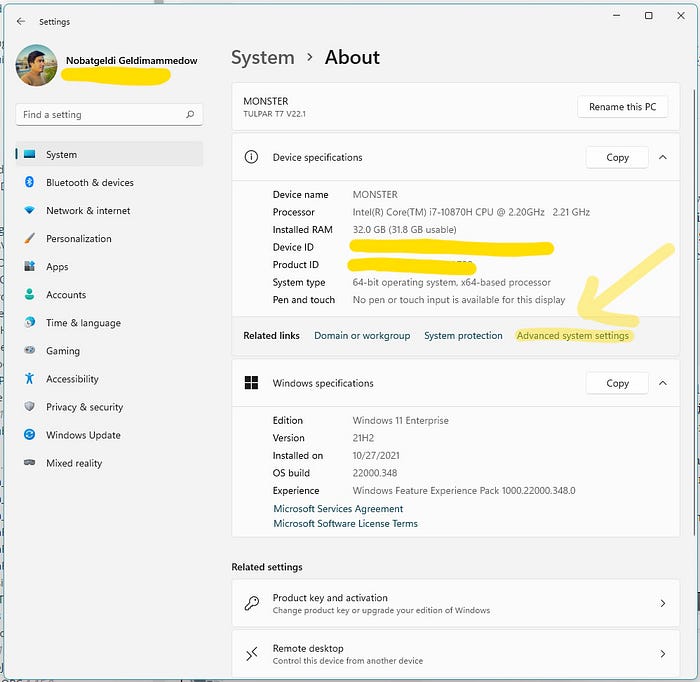Open the Apps settings label
Screen dimensions: 700x682
click(x=57, y=267)
